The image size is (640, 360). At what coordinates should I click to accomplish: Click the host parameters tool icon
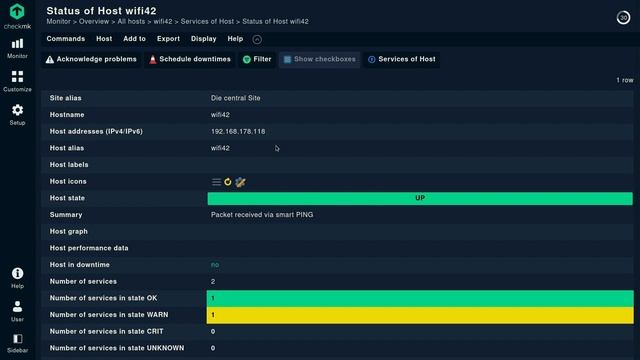coord(240,182)
